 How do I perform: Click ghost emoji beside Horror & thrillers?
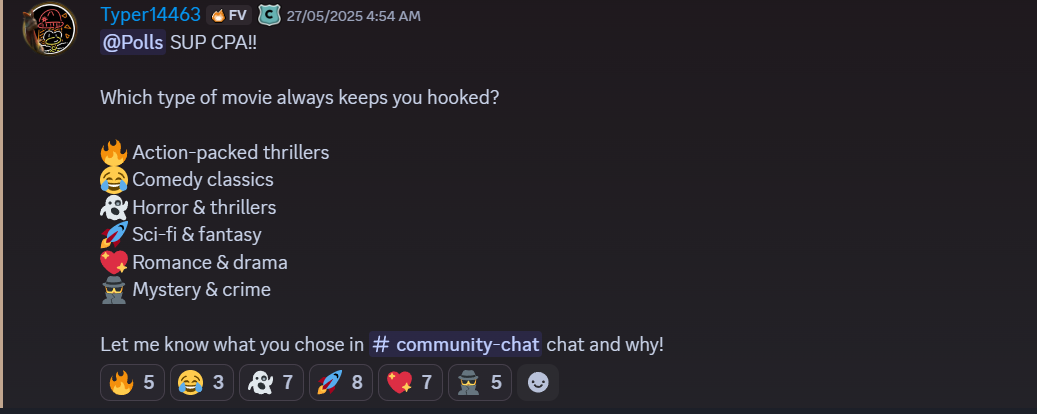(114, 207)
